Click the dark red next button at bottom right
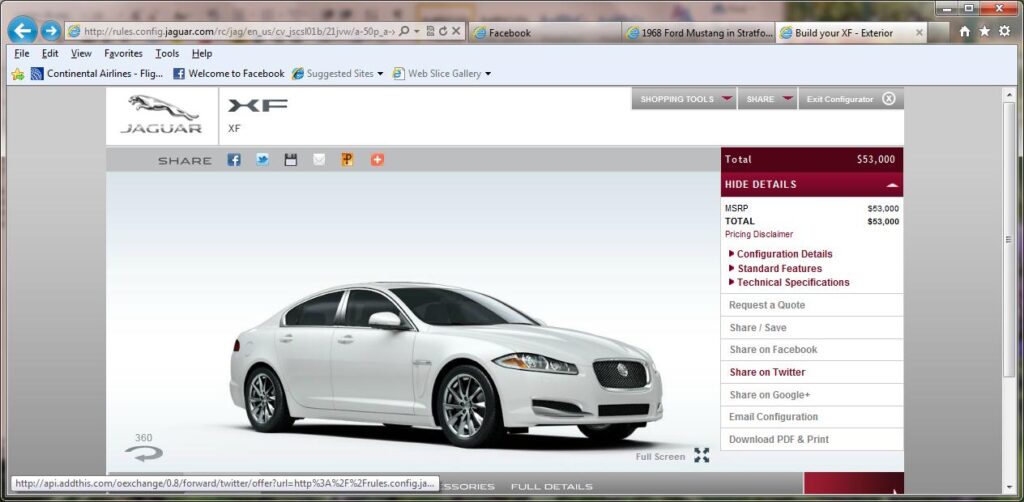 tap(854, 484)
